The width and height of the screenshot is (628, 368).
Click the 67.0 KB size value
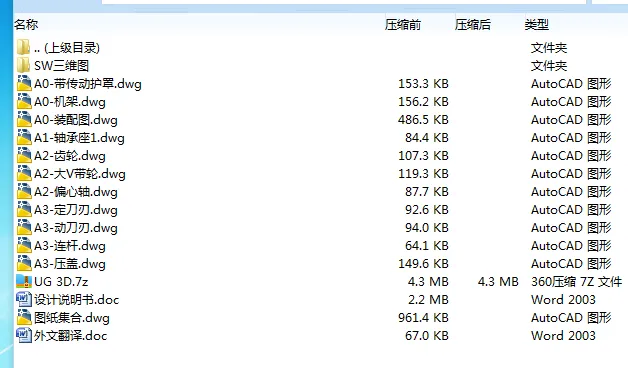(427, 336)
